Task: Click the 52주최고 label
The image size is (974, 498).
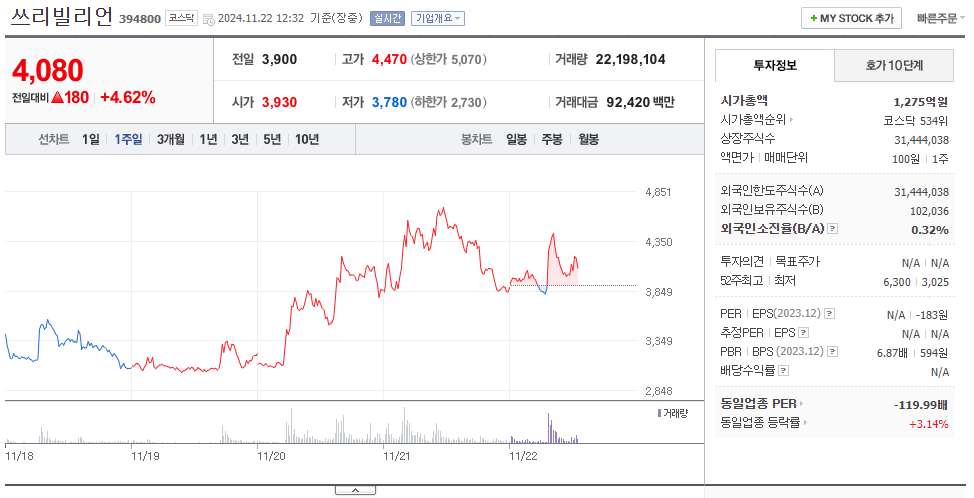Action: click(742, 281)
